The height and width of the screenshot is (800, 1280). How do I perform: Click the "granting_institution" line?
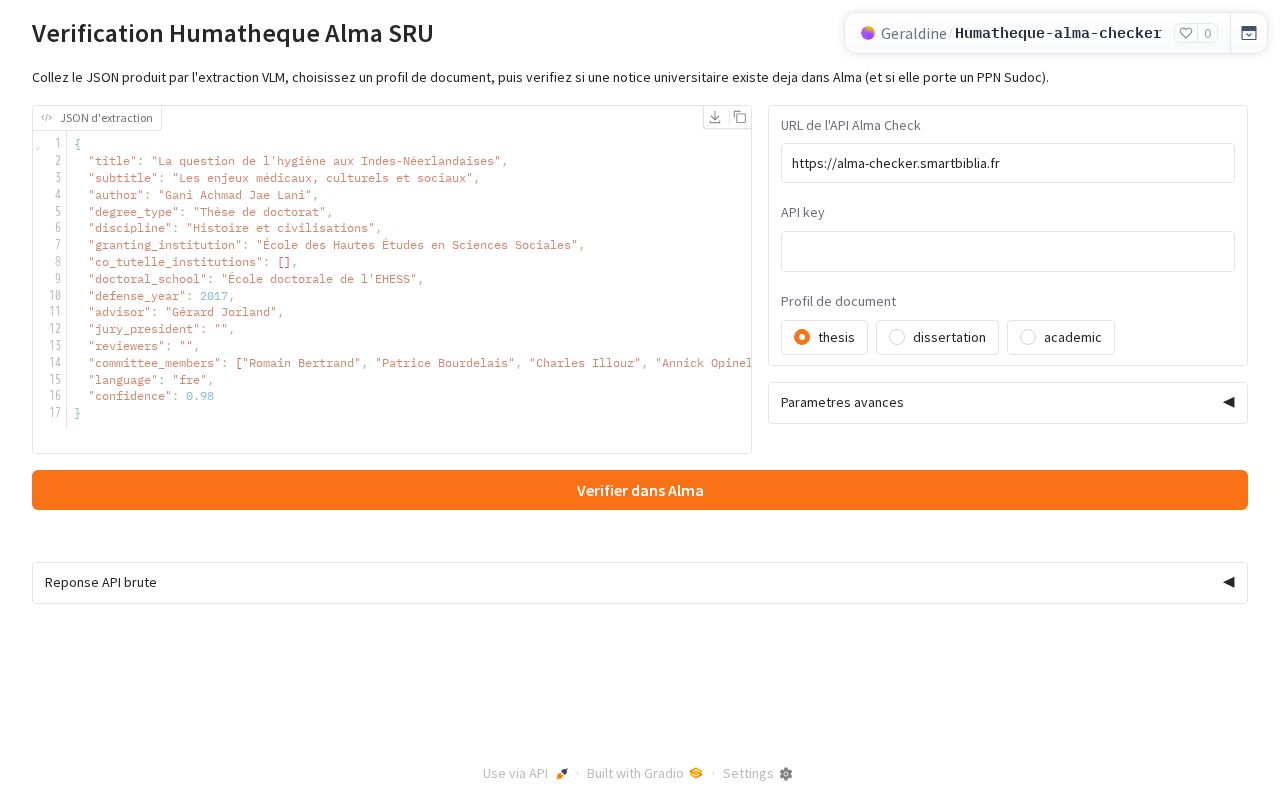pyautogui.click(x=336, y=245)
